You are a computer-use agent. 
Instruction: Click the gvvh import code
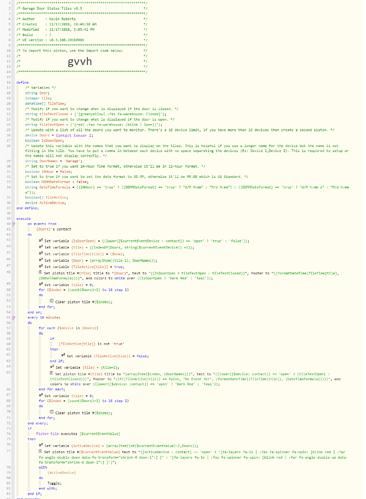pyautogui.click(x=80, y=62)
